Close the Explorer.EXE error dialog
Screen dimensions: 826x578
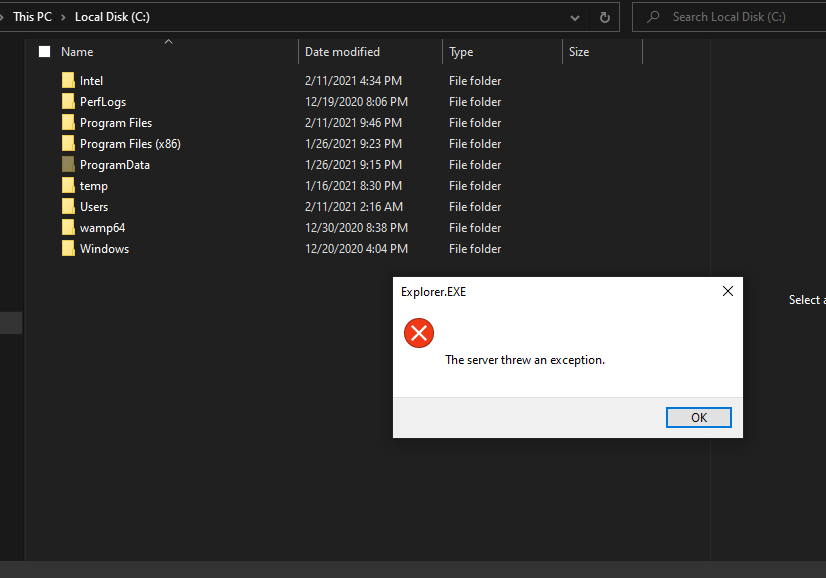point(727,291)
